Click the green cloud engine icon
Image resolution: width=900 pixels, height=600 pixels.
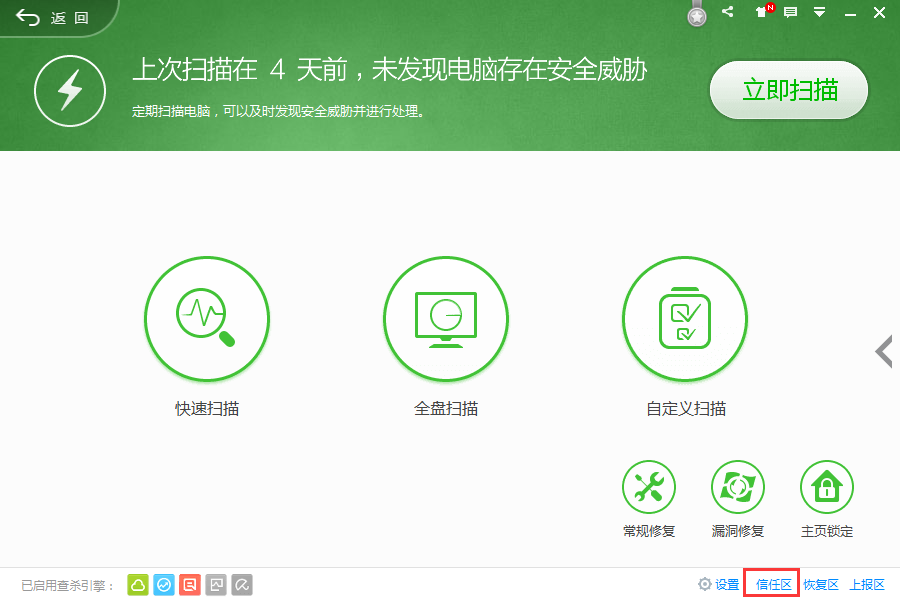tap(138, 585)
